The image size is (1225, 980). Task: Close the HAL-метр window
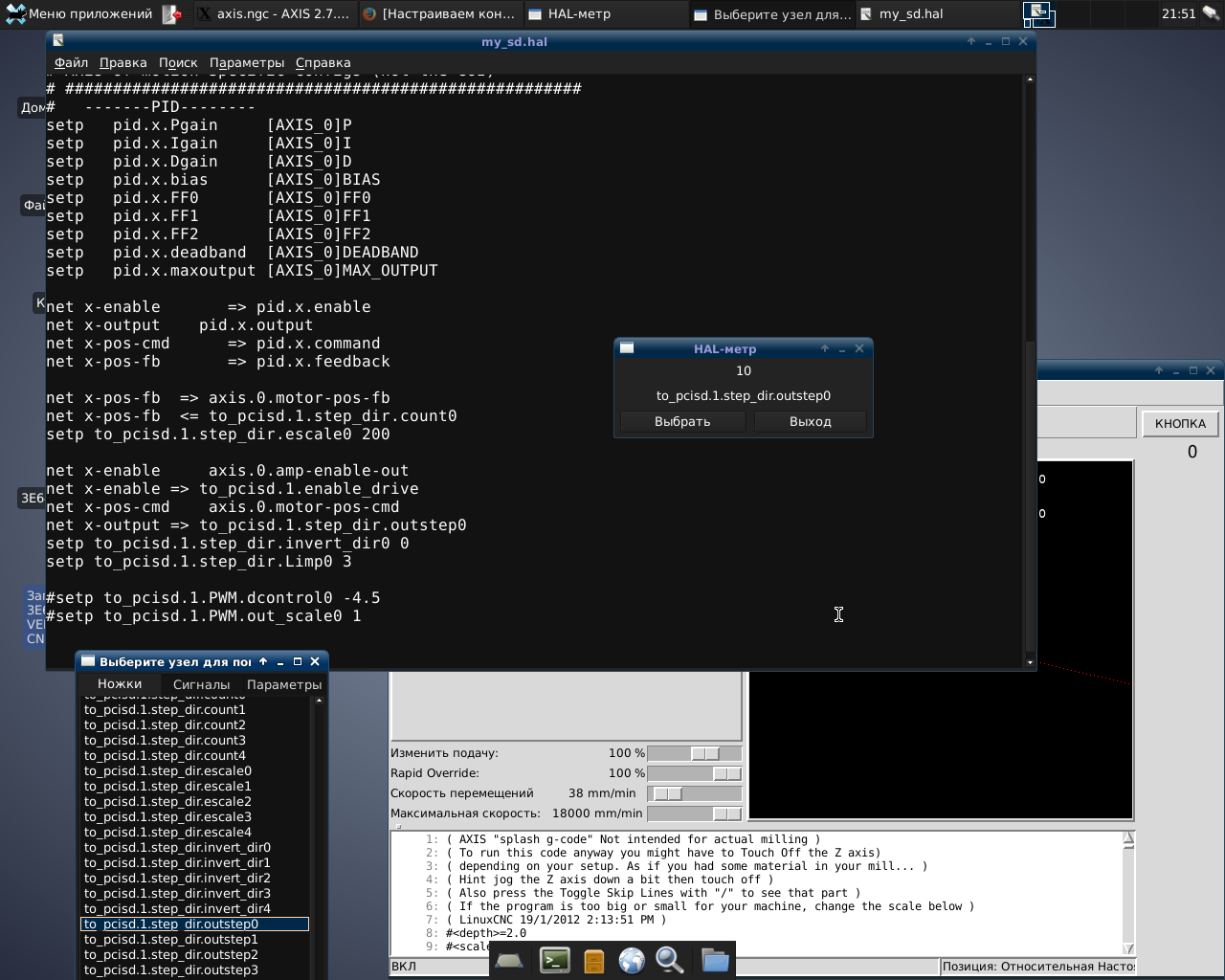pos(859,348)
